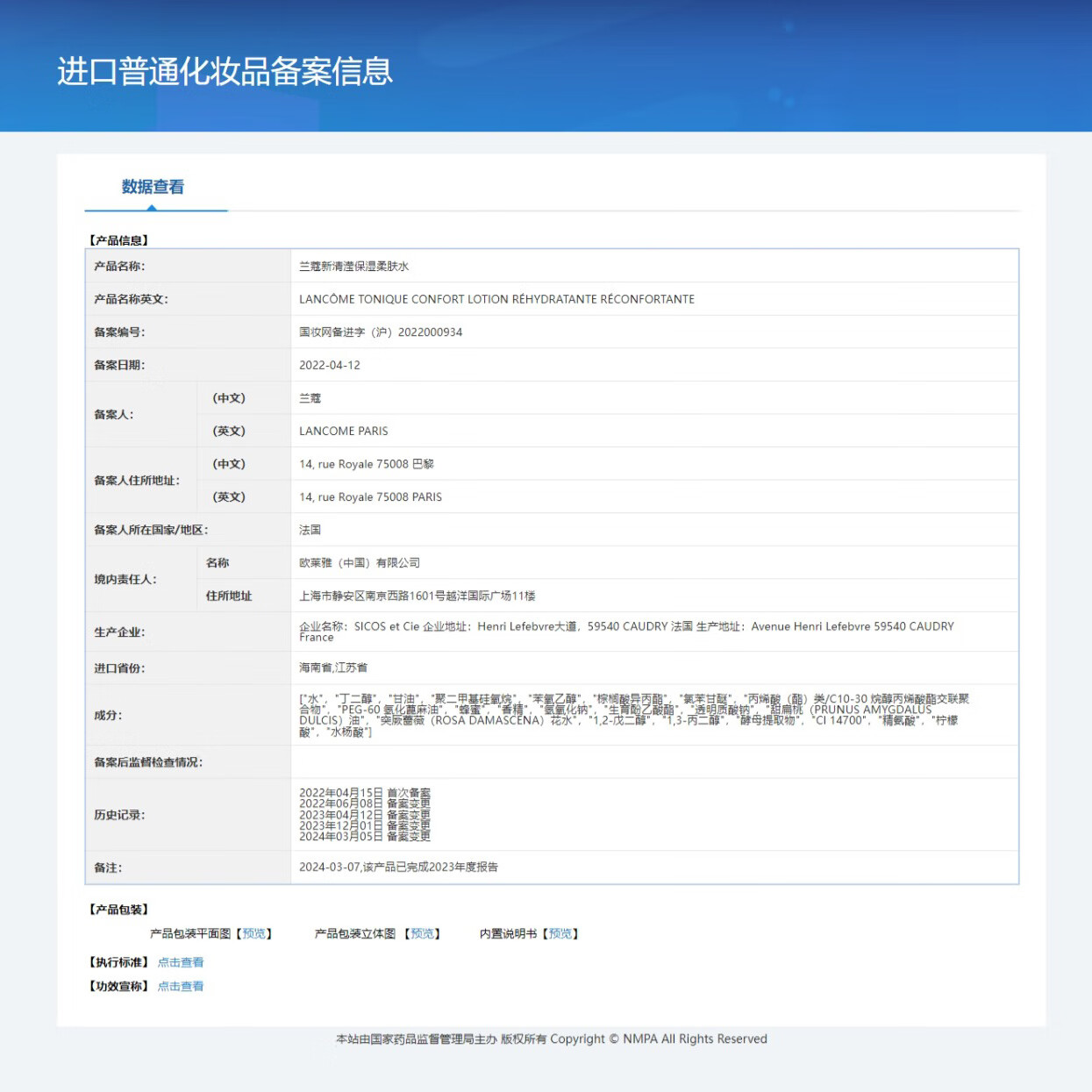The image size is (1092, 1092).
Task: Click 点击查看 next to 执行标准
Action: (x=181, y=963)
